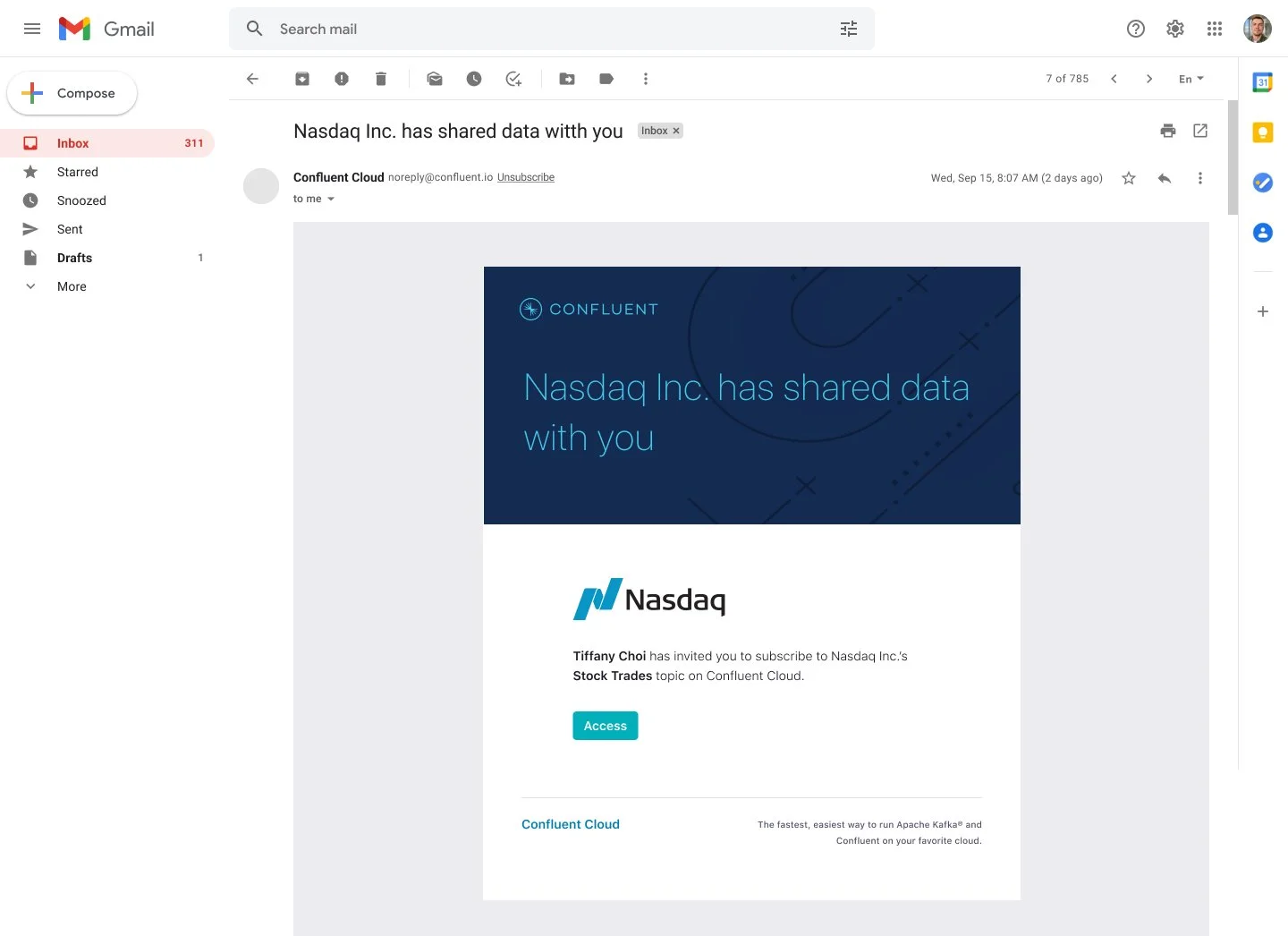Snooze this email with clock icon
Viewport: 1288px width, 936px height.
474,79
